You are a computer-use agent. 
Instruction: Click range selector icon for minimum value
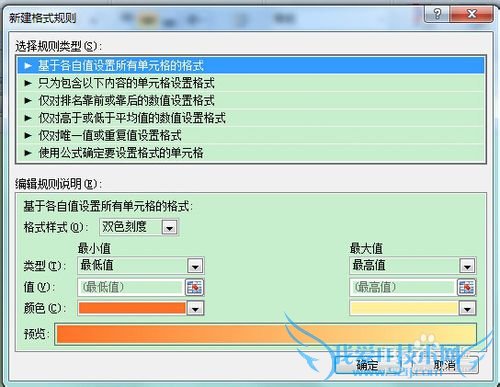pos(194,287)
